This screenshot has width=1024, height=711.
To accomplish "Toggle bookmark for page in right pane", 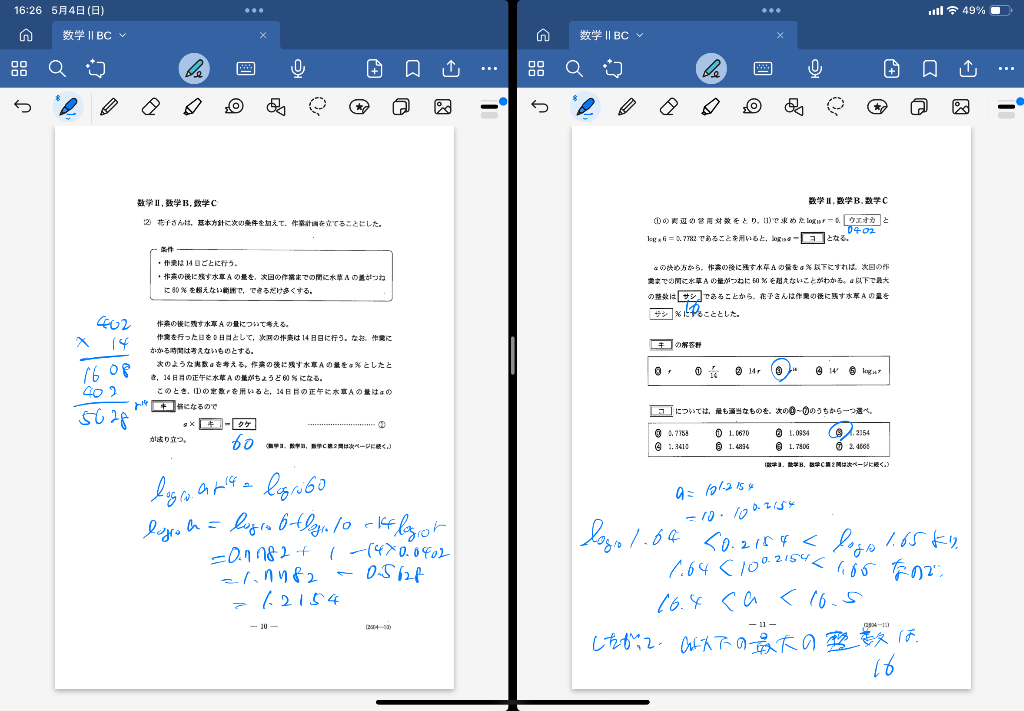I will tap(930, 68).
